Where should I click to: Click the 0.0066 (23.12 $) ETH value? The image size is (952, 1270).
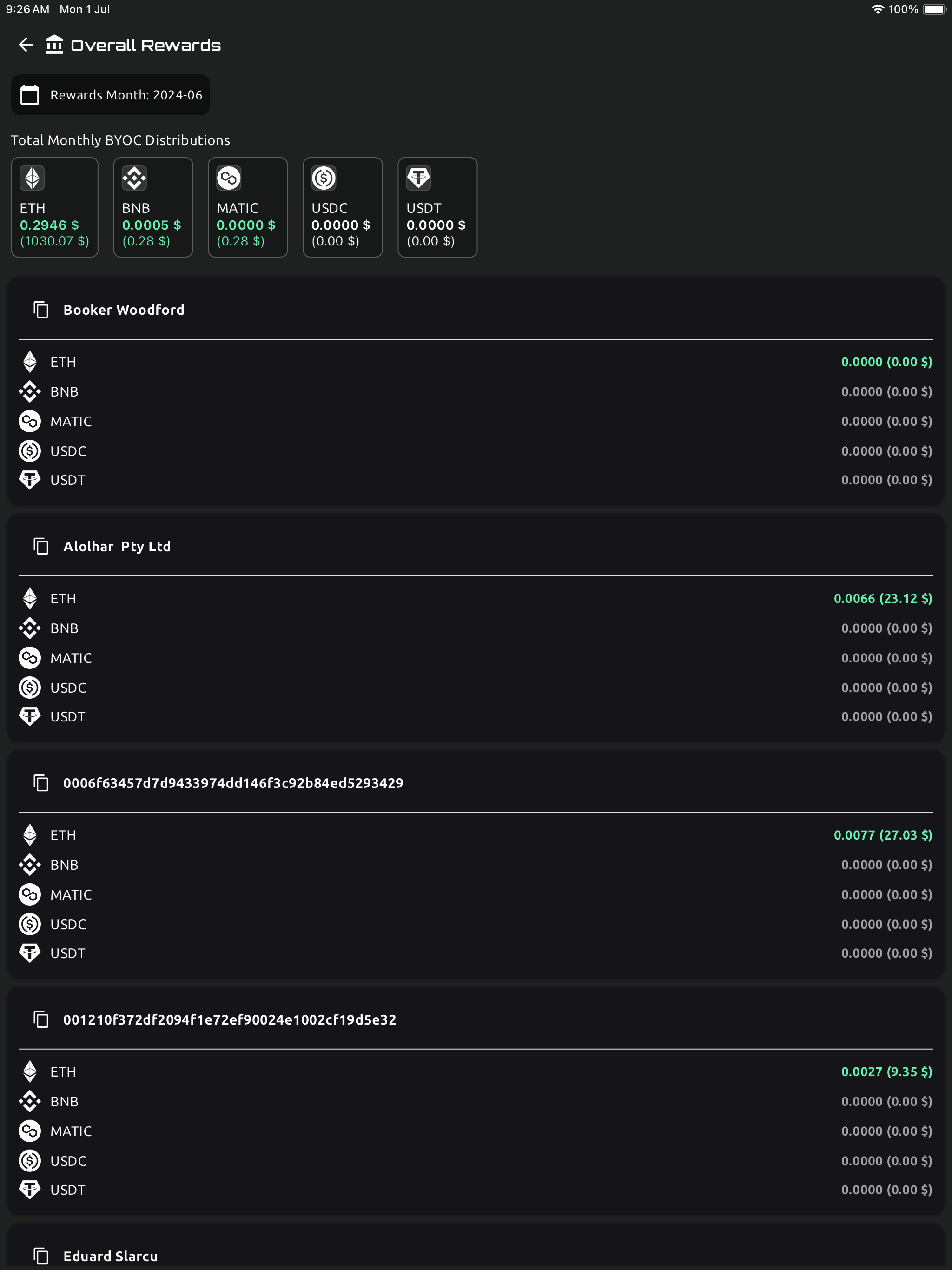(x=883, y=598)
